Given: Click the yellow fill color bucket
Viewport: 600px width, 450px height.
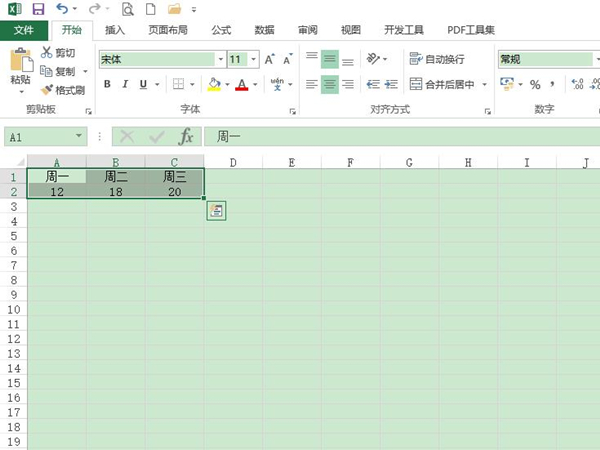Looking at the screenshot, I should click(213, 84).
